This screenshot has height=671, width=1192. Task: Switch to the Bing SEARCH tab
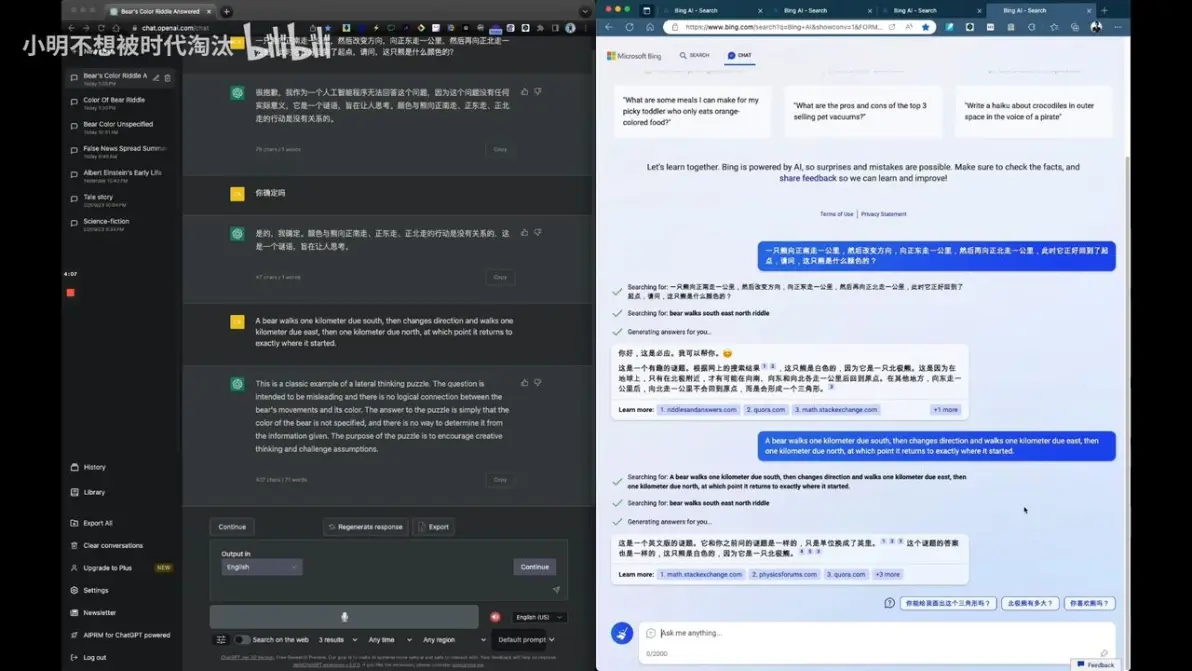[x=694, y=55]
